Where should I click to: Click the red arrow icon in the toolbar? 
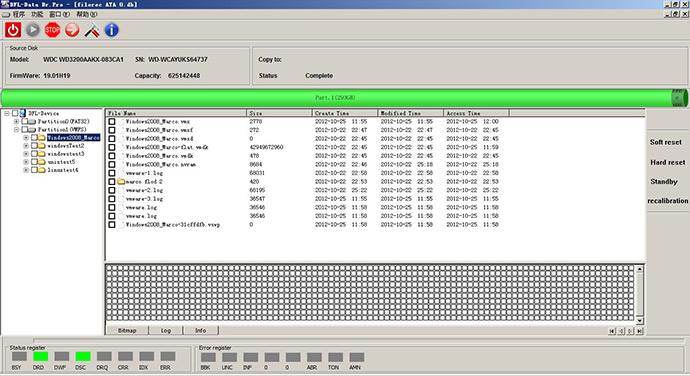click(x=72, y=30)
